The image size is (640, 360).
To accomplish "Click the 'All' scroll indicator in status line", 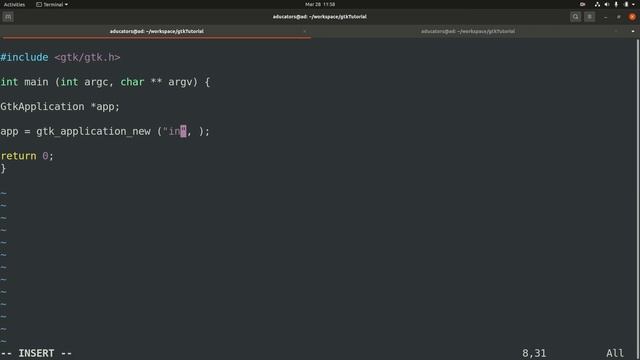I will coord(615,353).
